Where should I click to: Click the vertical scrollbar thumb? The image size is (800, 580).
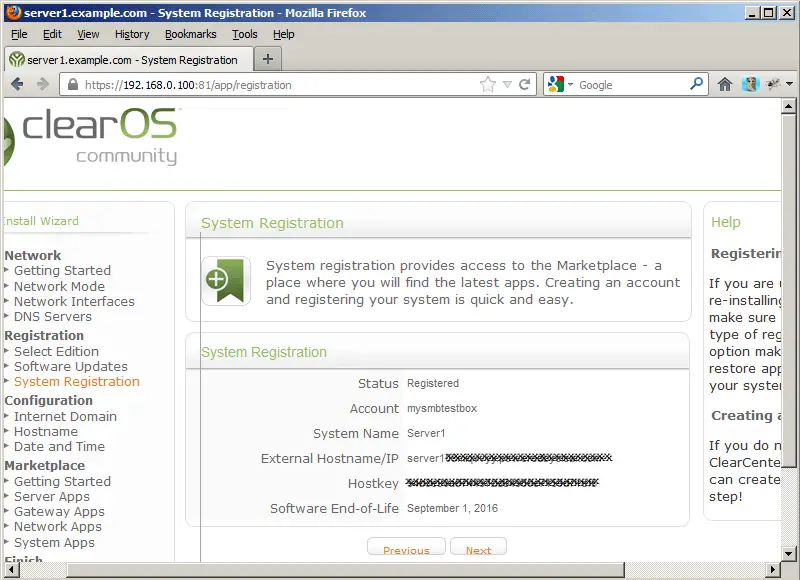click(788, 290)
